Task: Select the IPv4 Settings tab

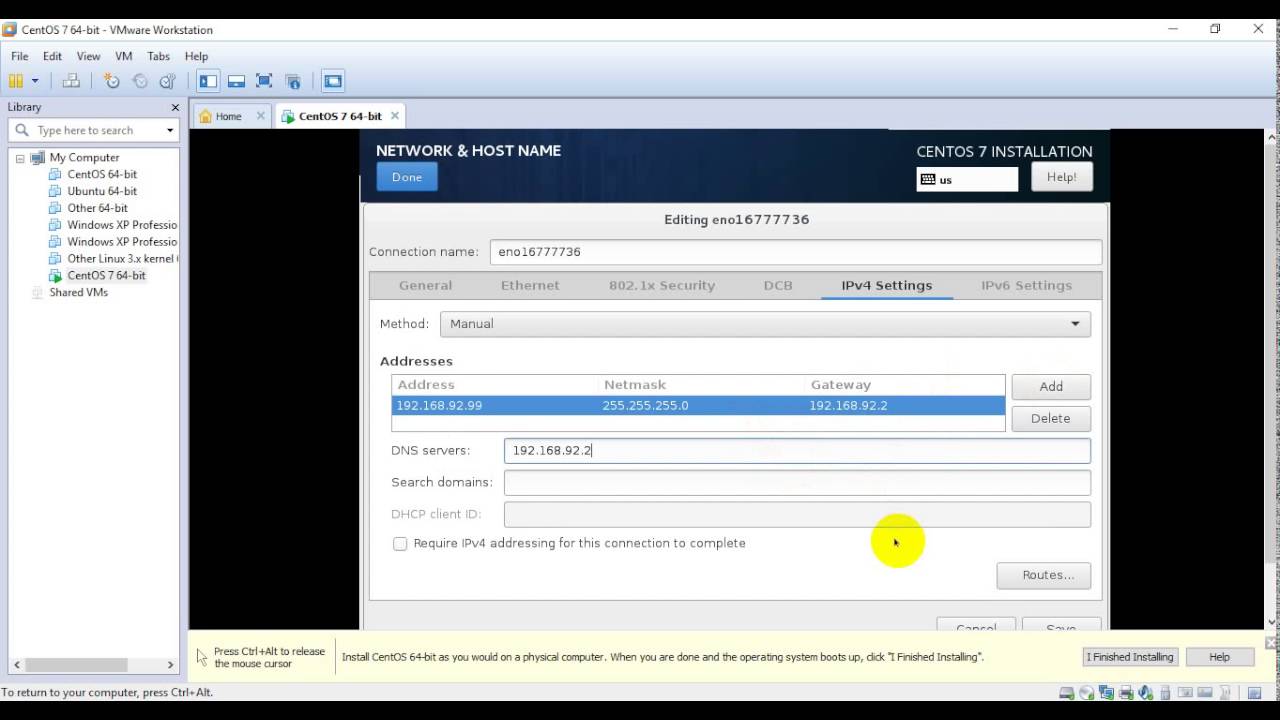Action: click(x=886, y=285)
